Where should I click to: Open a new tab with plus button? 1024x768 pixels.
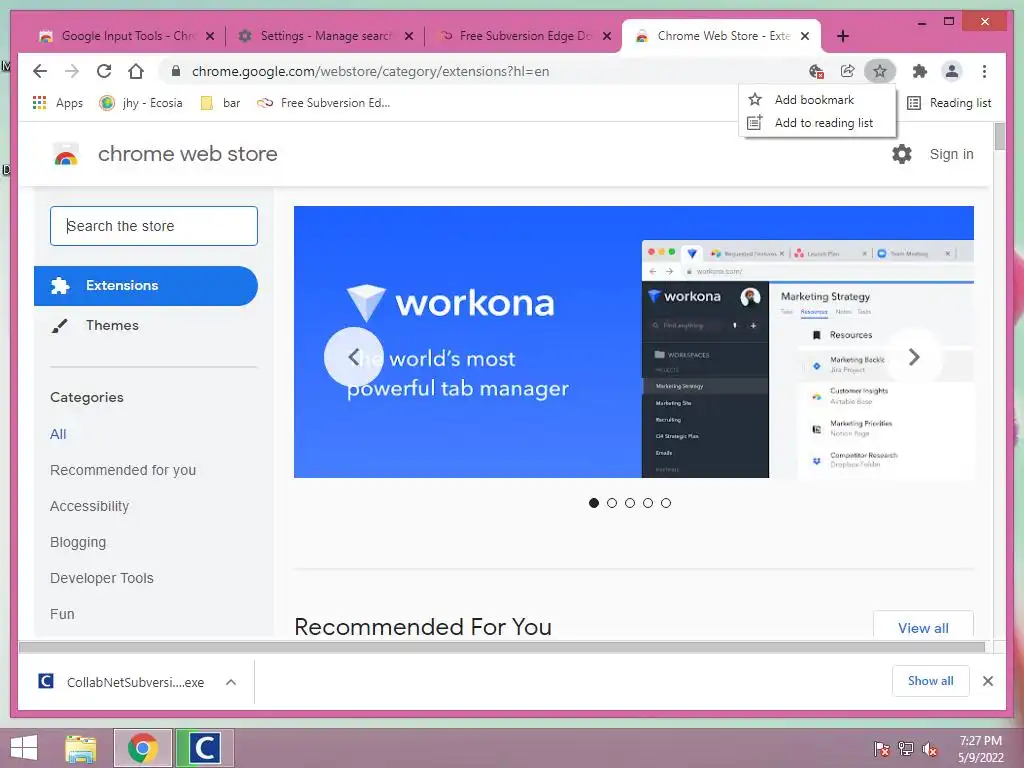[x=843, y=36]
